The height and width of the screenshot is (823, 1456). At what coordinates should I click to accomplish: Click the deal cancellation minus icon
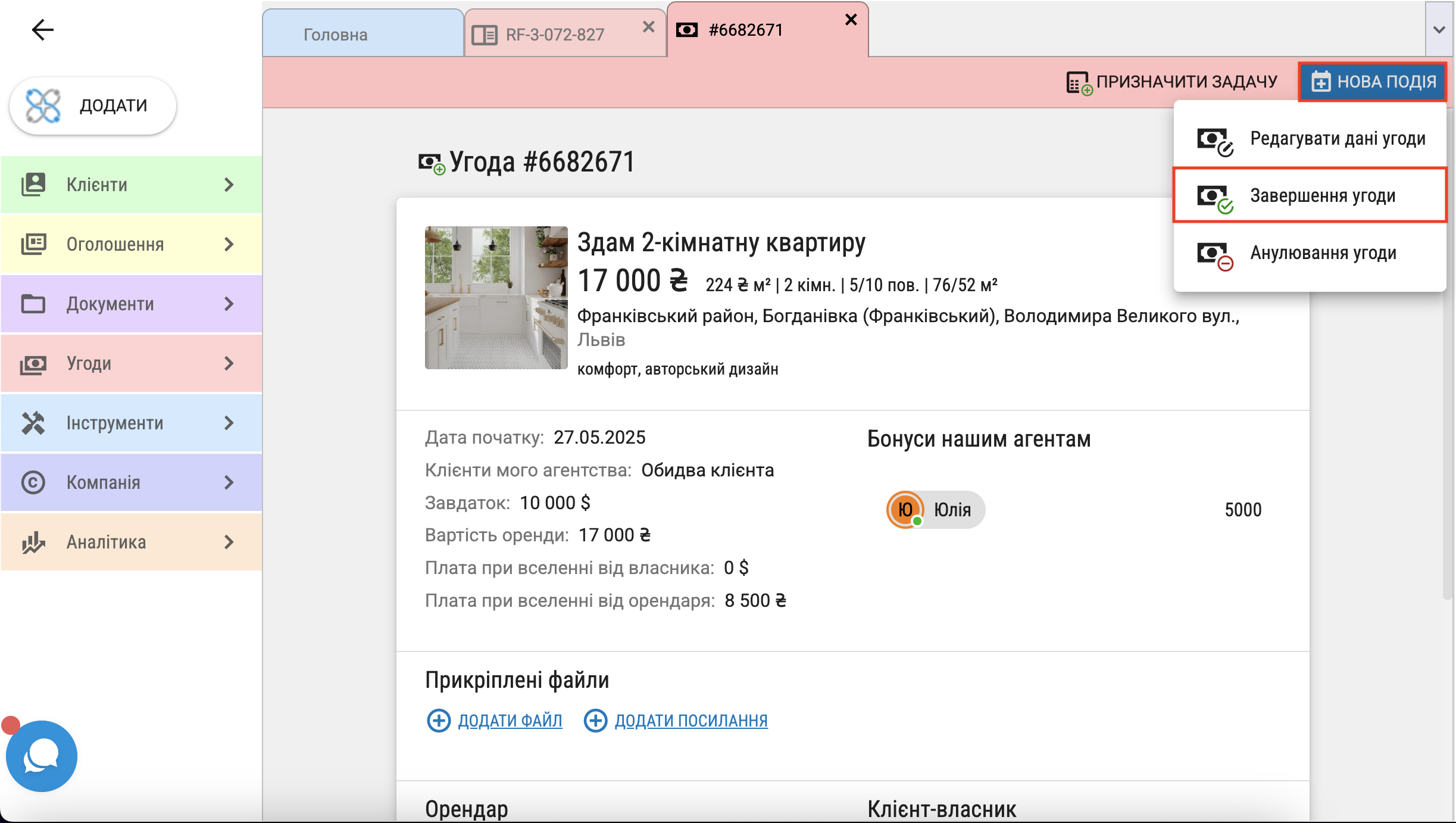pyautogui.click(x=1214, y=255)
